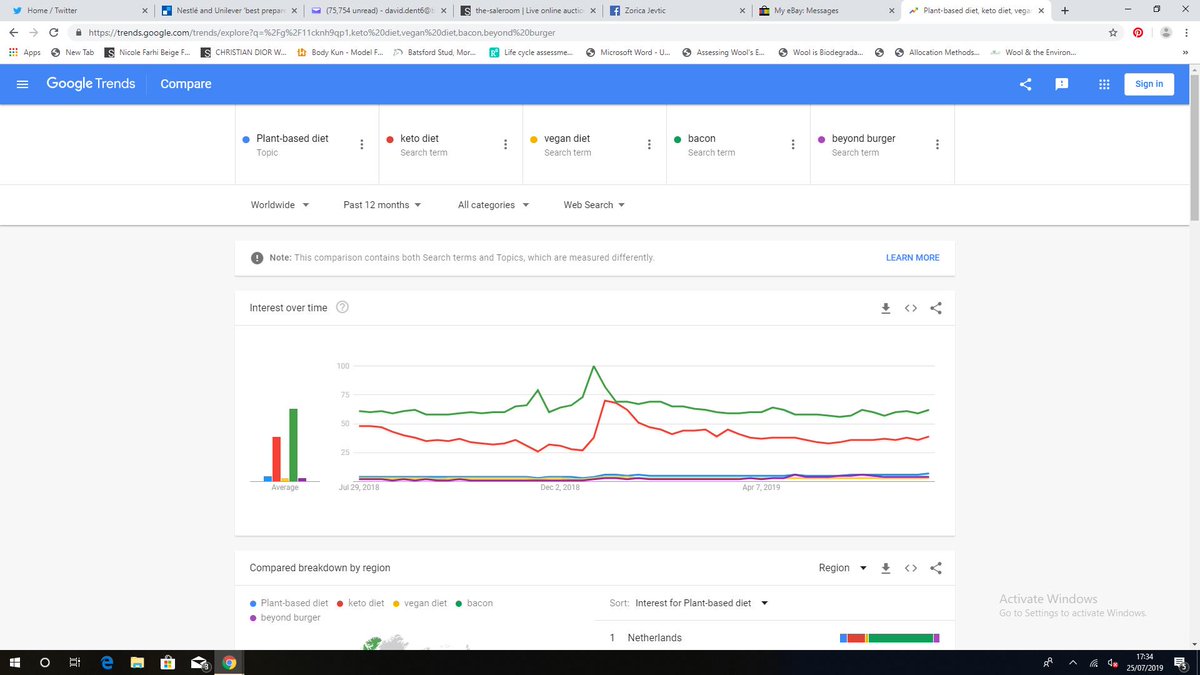Open Task View in the taskbar
The image size is (1200, 675).
[x=74, y=662]
